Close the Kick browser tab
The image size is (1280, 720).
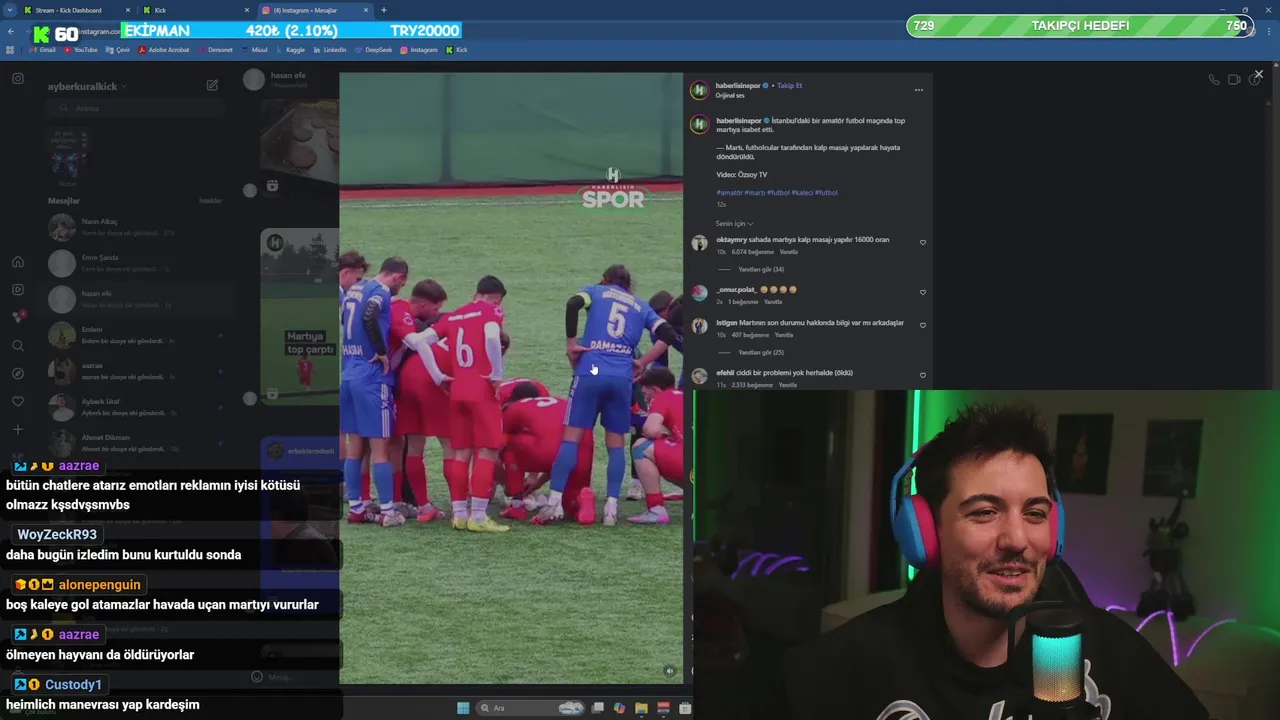point(247,10)
